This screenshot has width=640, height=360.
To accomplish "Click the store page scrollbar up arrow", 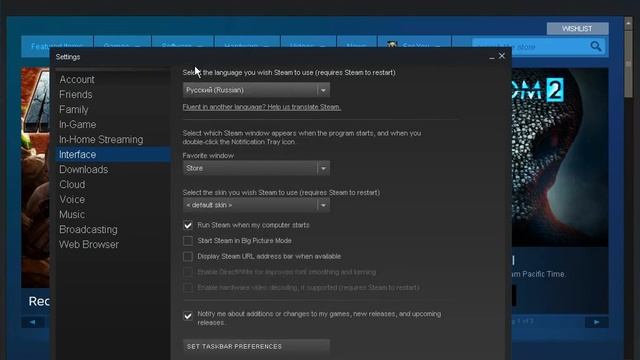I will [628, 24].
